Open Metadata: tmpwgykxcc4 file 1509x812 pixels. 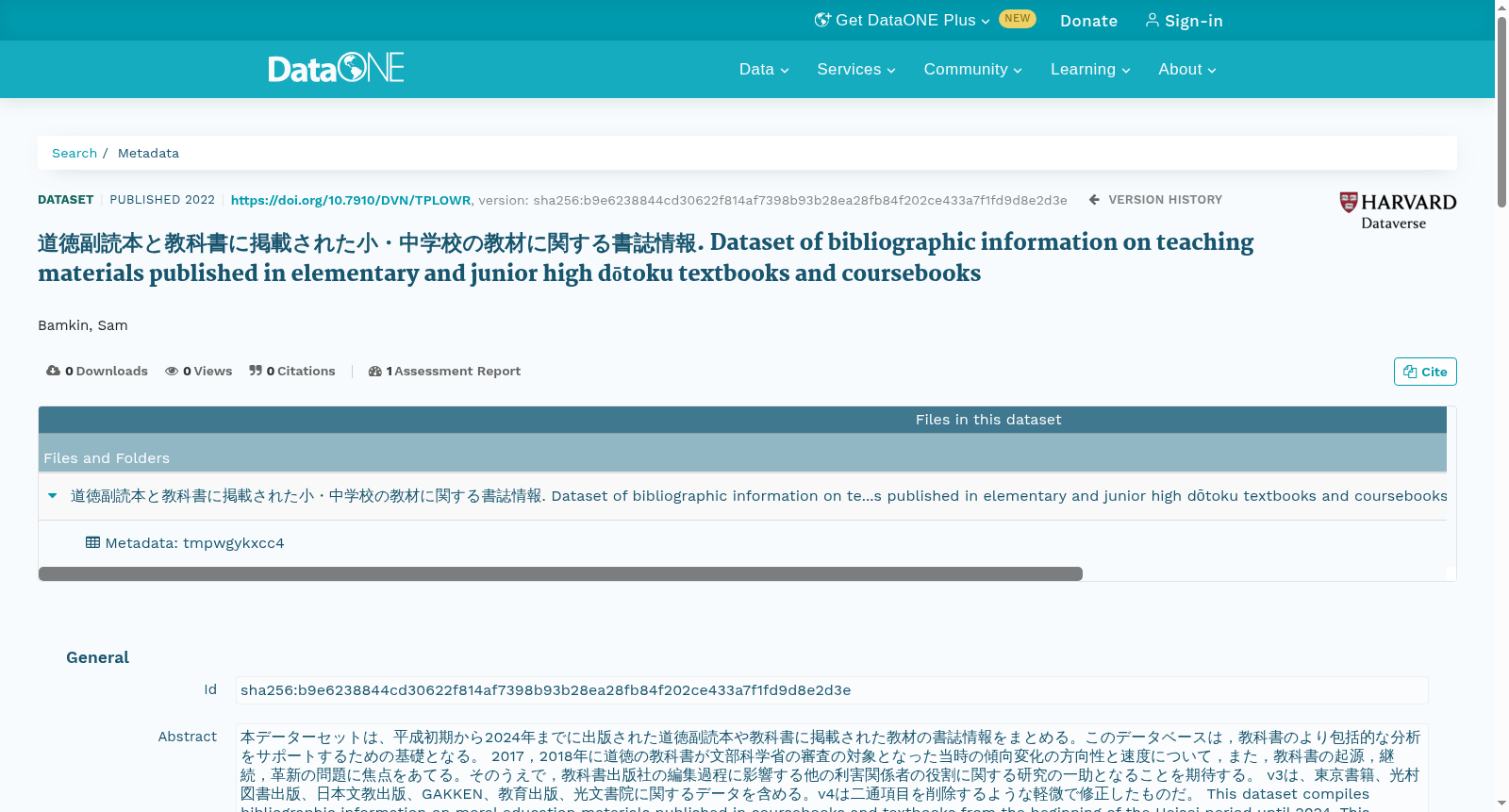[185, 543]
